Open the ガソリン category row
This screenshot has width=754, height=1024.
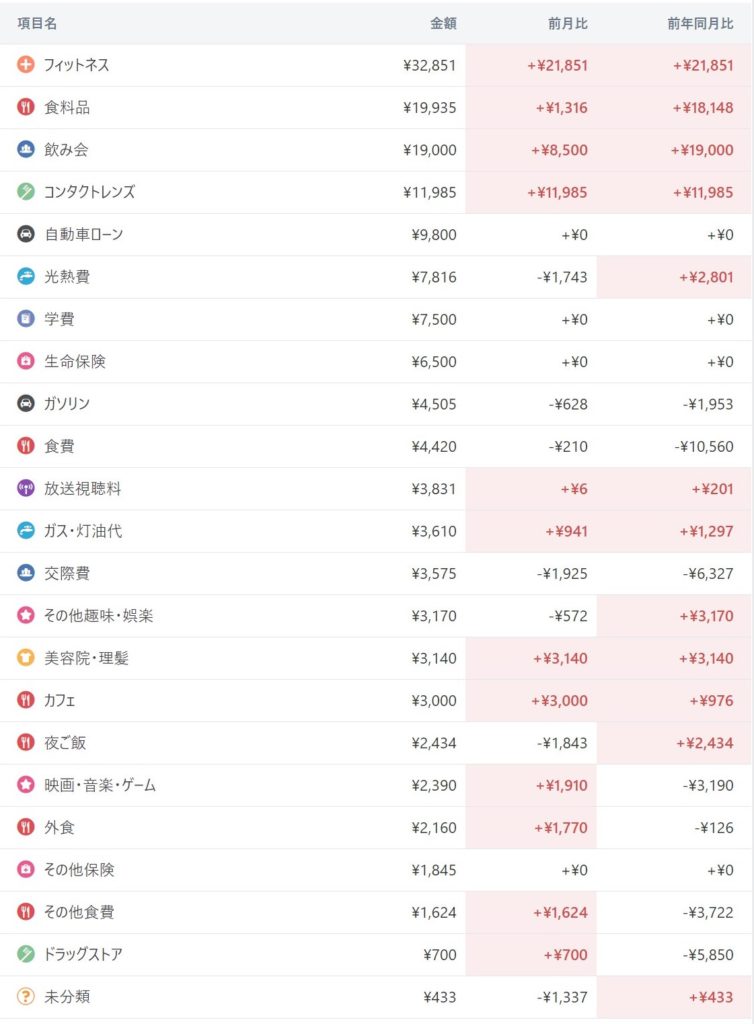[x=67, y=404]
